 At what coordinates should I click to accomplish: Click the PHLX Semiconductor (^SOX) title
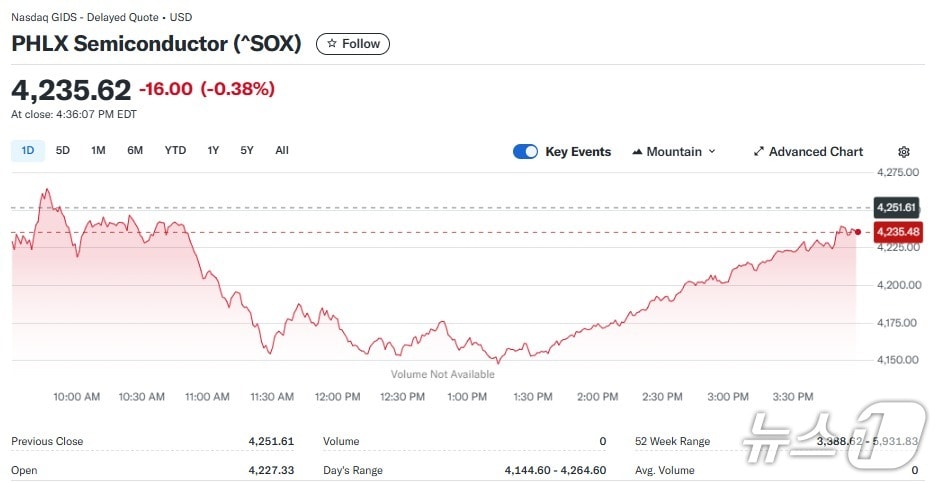coord(156,44)
